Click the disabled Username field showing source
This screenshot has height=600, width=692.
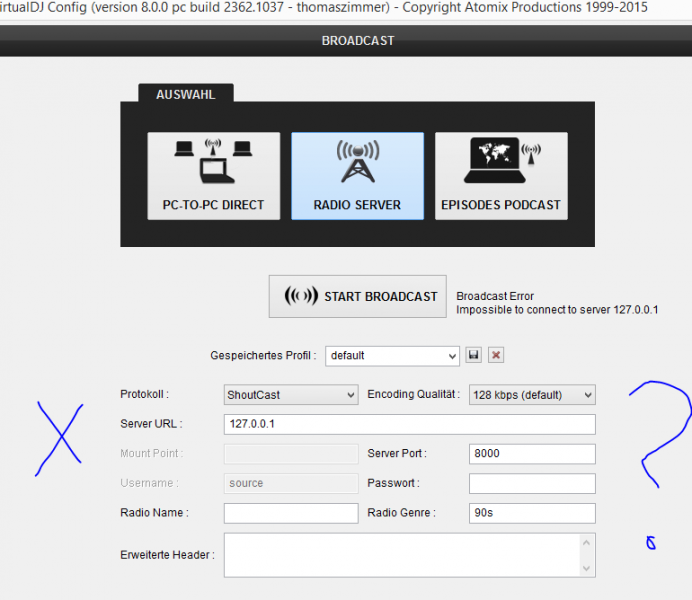(x=291, y=484)
